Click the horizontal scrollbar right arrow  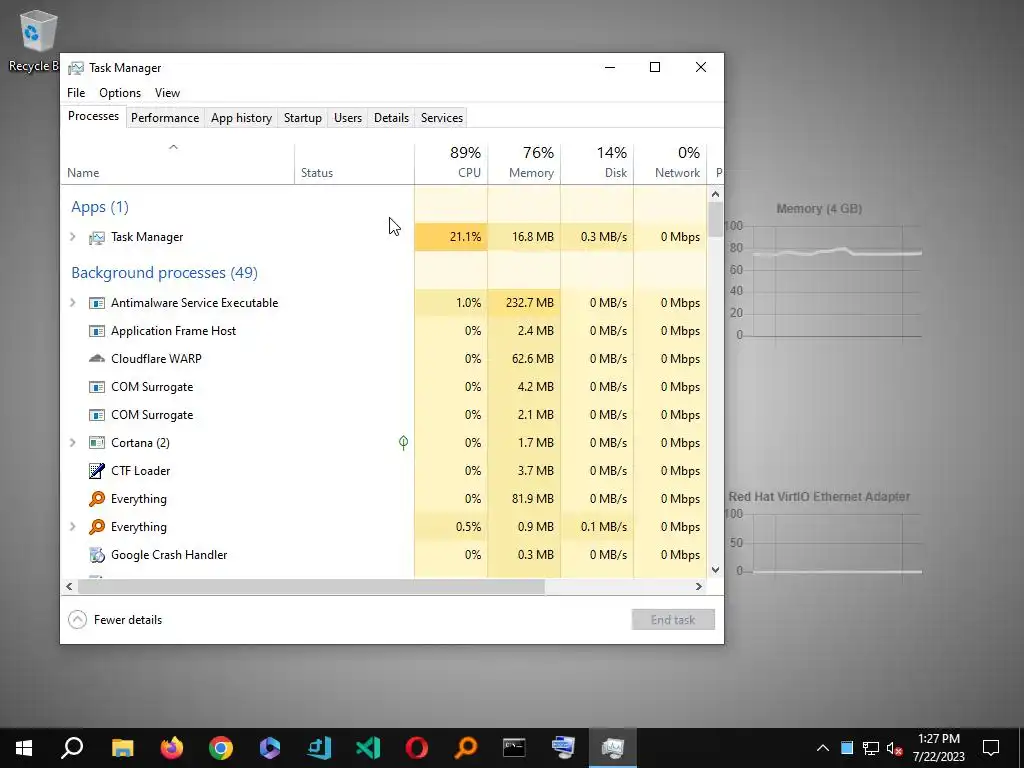(x=699, y=586)
